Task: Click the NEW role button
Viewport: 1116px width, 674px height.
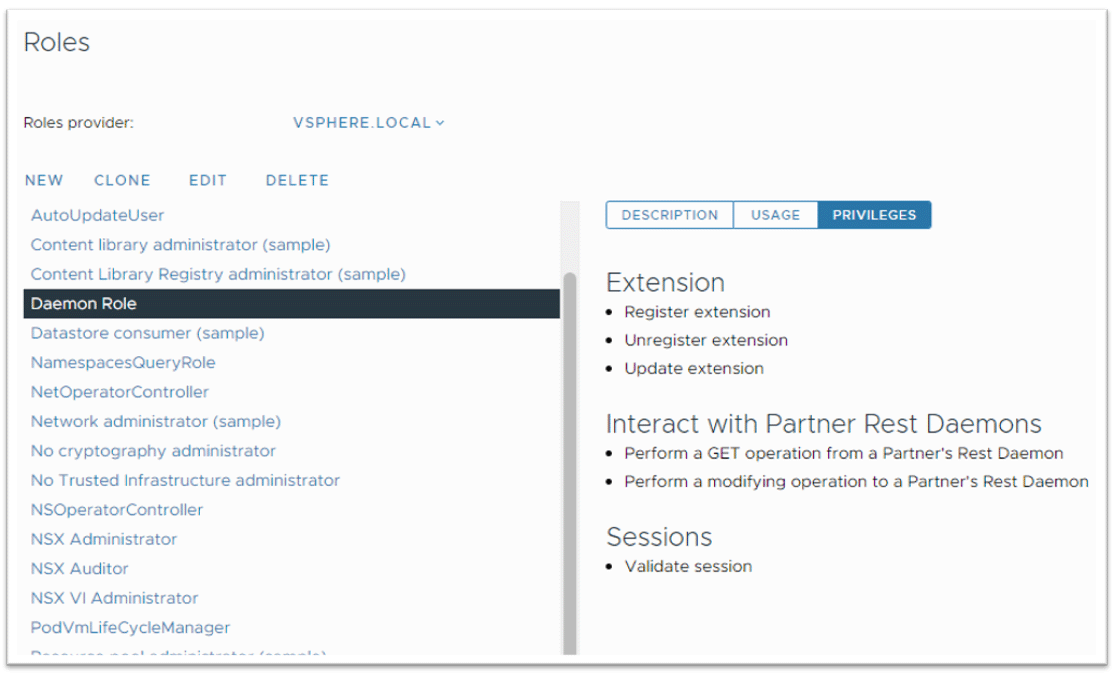Action: 44,181
